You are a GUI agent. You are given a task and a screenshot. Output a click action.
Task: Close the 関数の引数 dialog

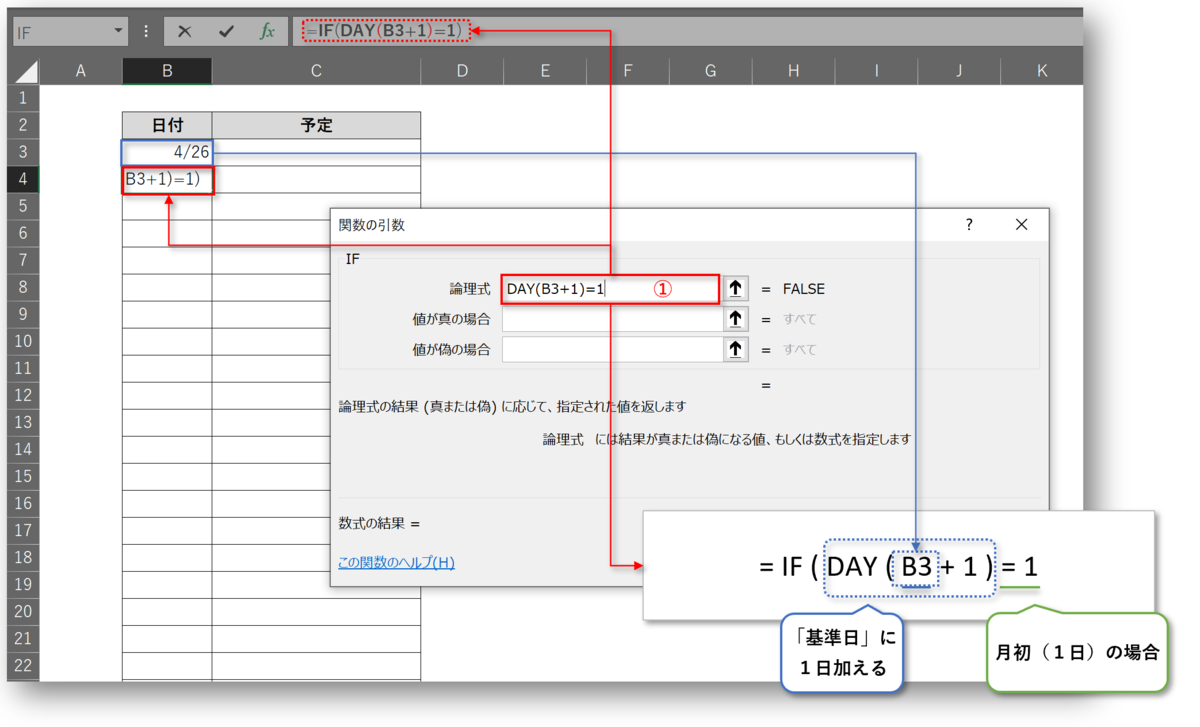pyautogui.click(x=1021, y=224)
